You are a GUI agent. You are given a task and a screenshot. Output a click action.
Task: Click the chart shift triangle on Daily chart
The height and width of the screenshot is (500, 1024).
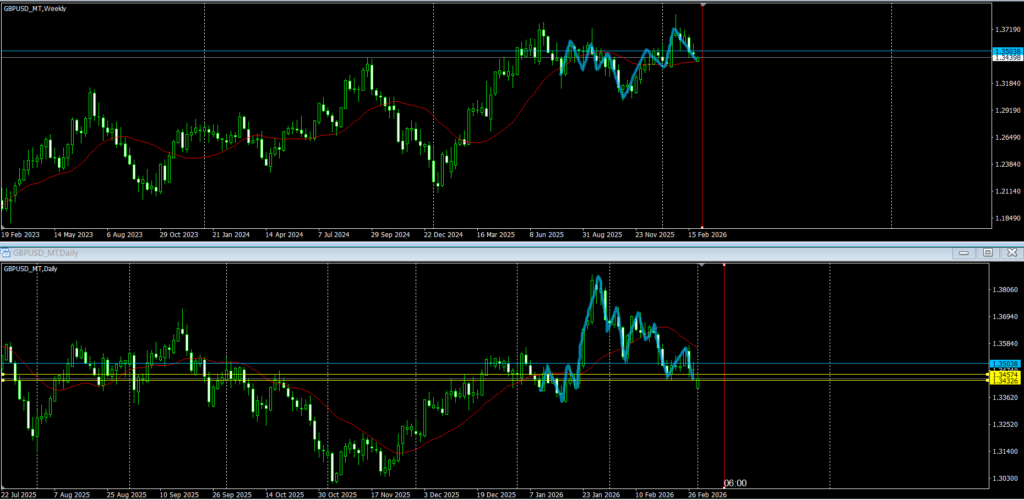pyautogui.click(x=700, y=266)
